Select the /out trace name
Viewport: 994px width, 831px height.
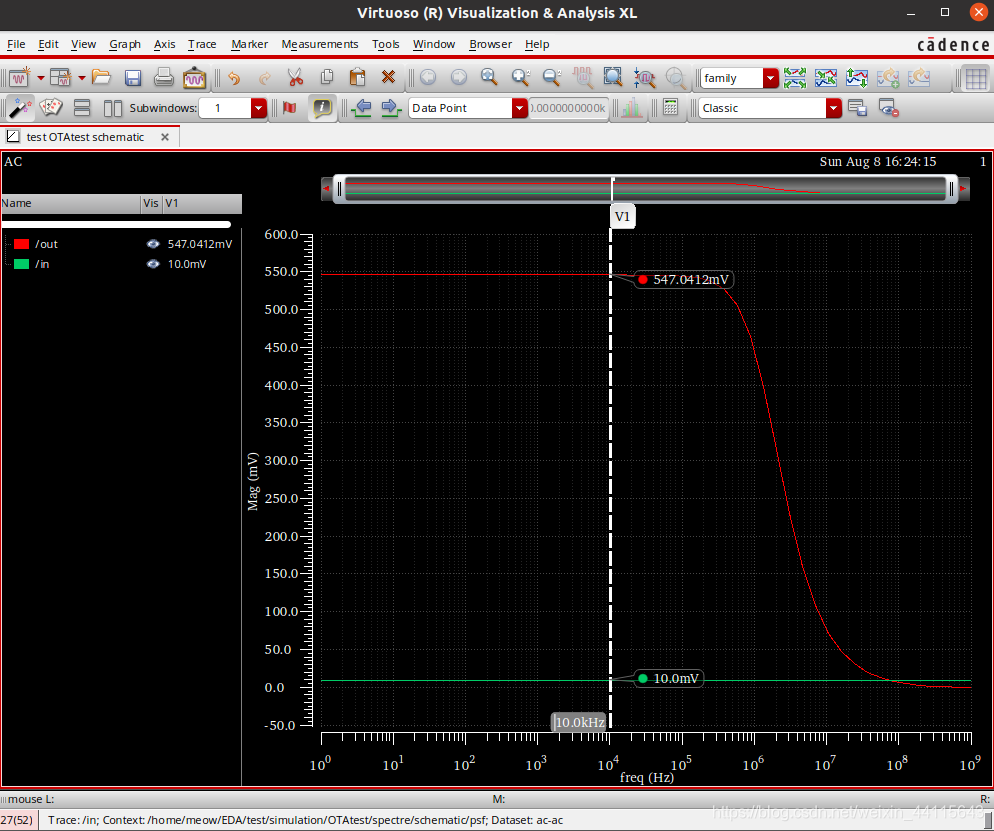[46, 244]
